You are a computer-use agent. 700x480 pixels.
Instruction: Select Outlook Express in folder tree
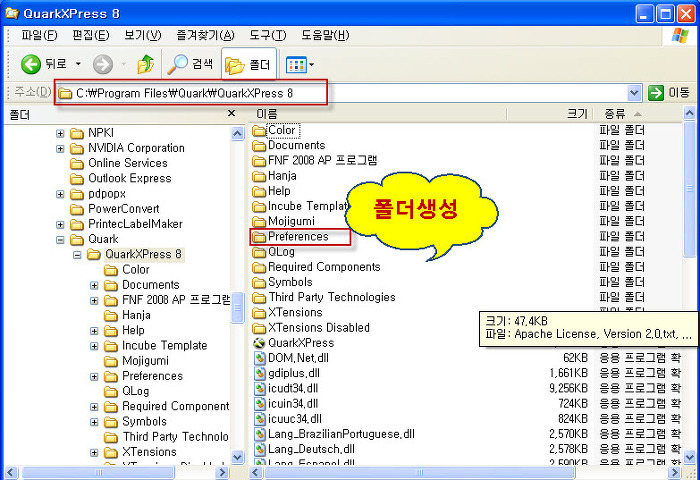pyautogui.click(x=129, y=178)
